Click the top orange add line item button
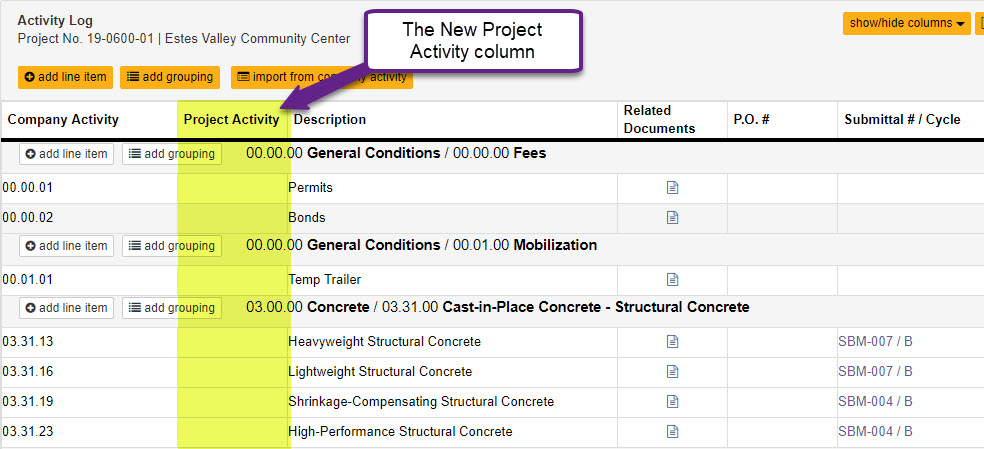 [x=65, y=77]
